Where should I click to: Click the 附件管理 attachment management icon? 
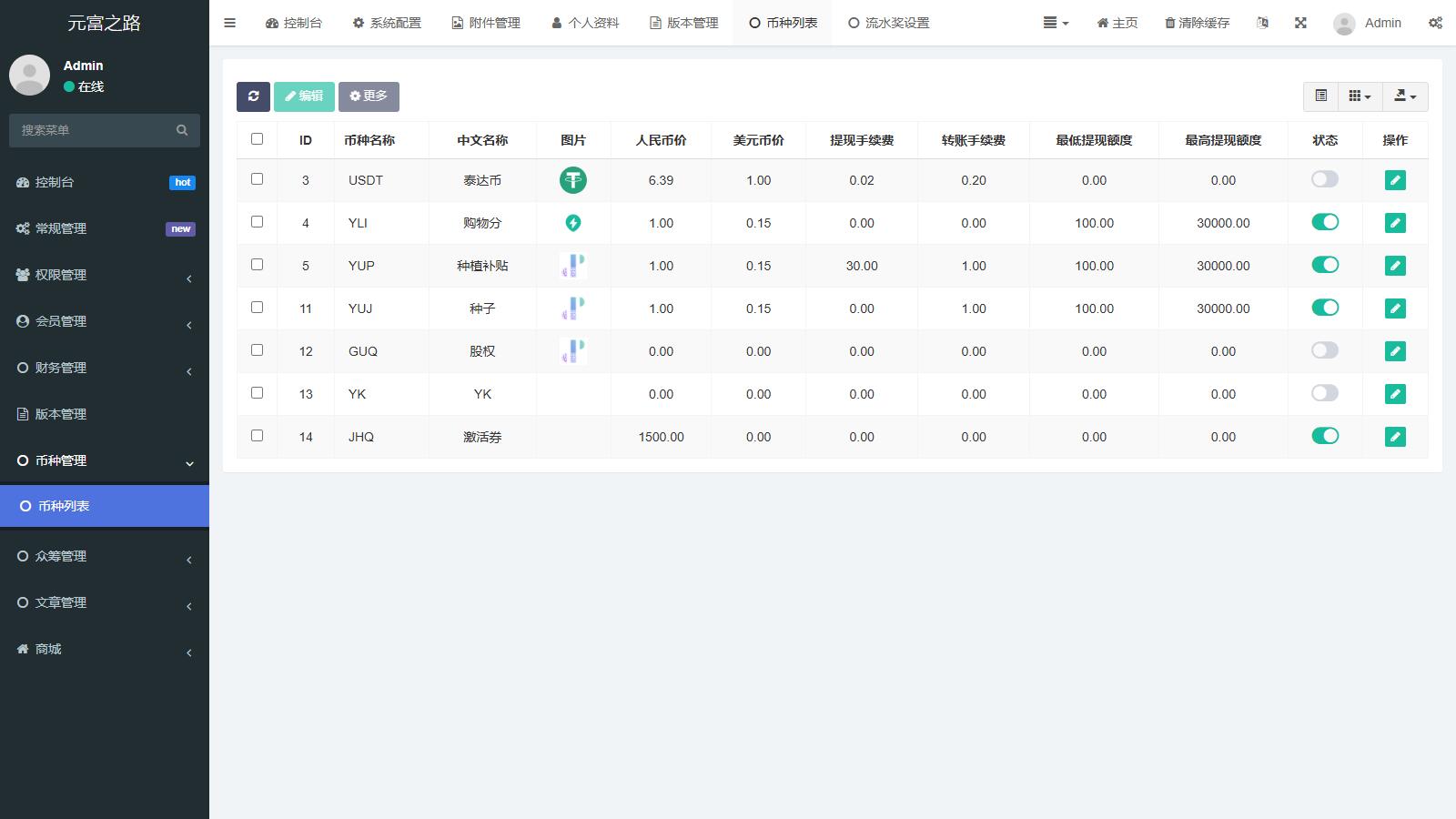pos(485,23)
